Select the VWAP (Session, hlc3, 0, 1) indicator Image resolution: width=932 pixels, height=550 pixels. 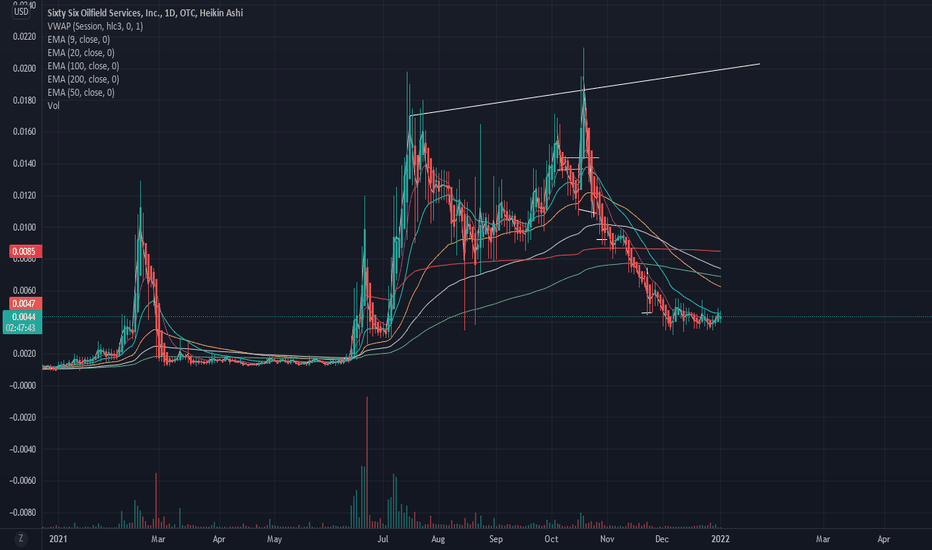95,26
